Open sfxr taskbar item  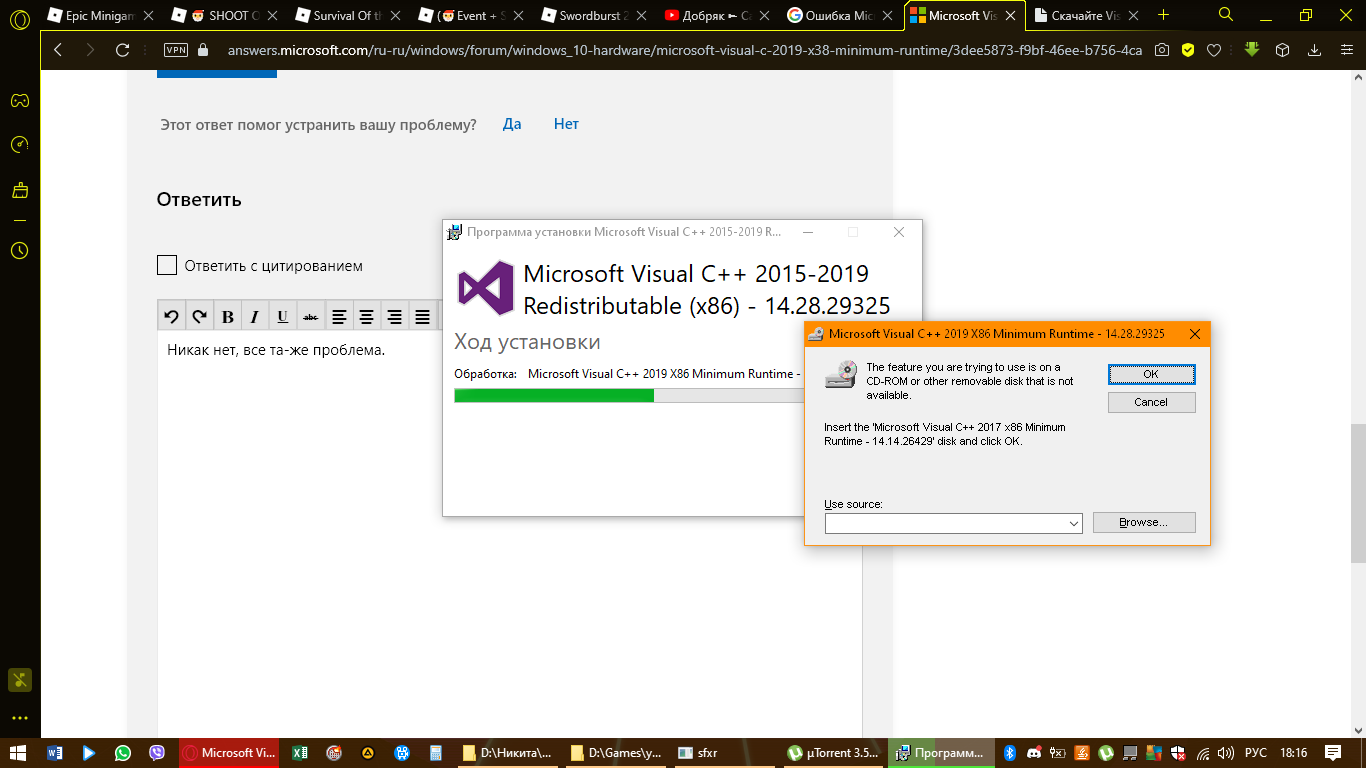tap(723, 753)
